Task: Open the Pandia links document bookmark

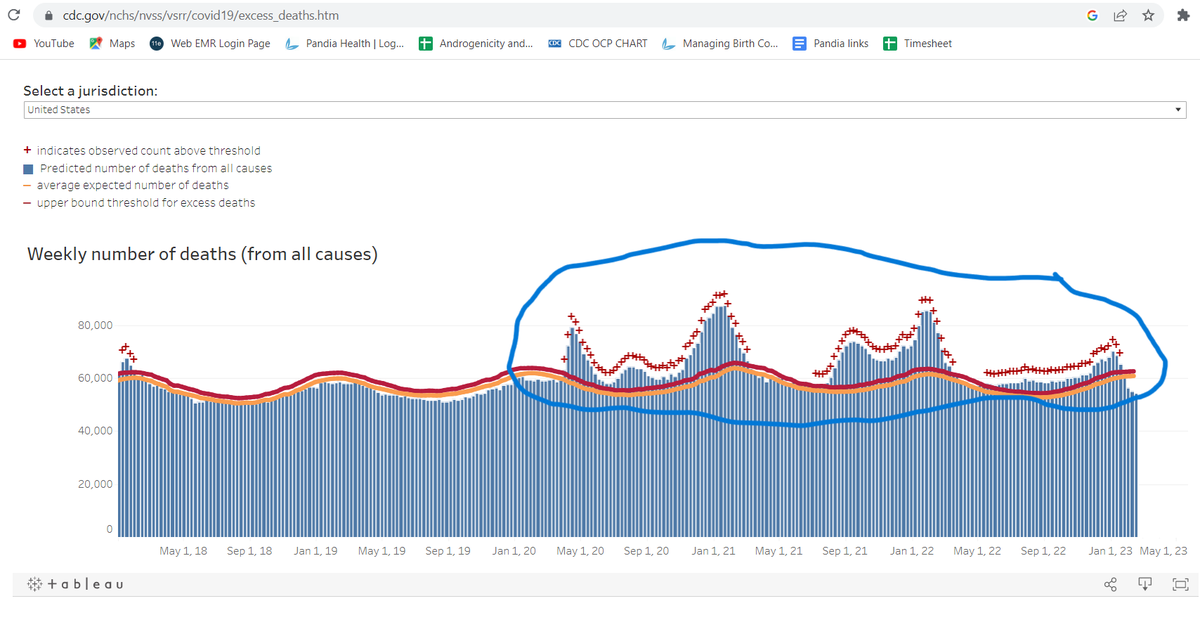Action: pos(830,44)
